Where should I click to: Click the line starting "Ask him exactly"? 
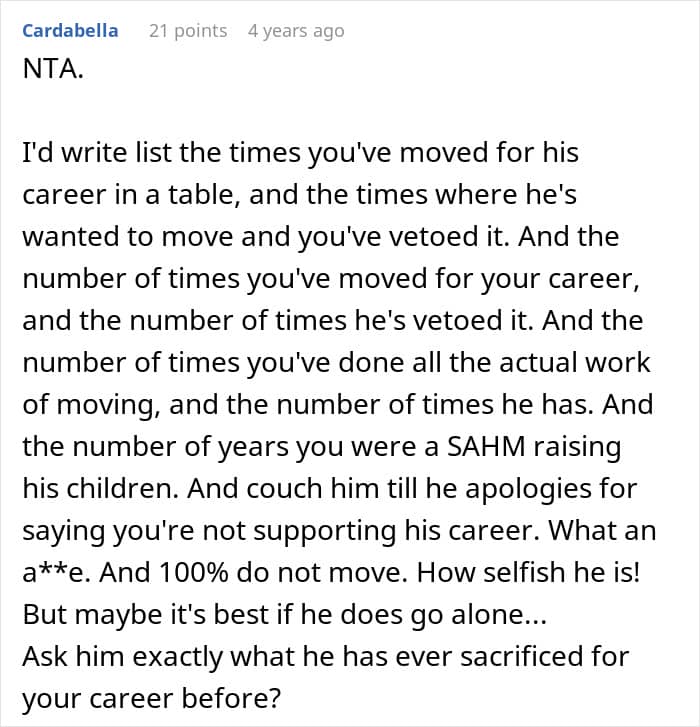(326, 657)
